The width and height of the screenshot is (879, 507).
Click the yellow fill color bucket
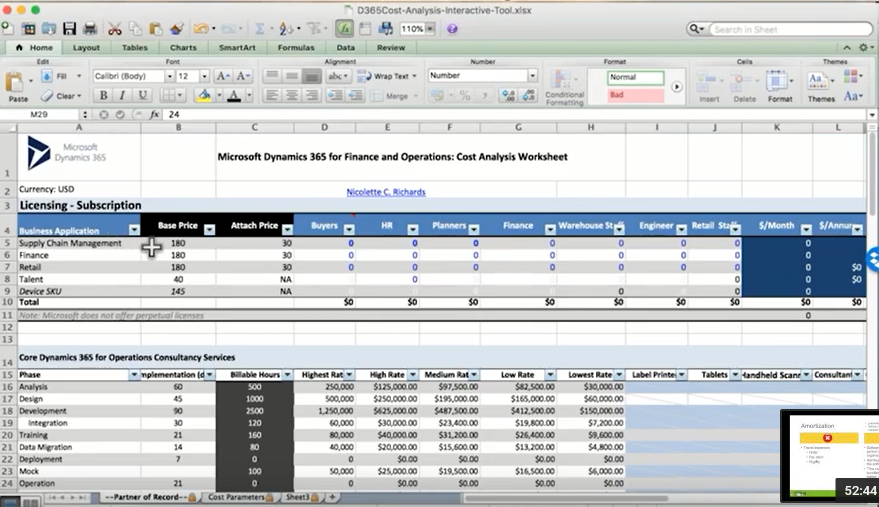pos(204,96)
